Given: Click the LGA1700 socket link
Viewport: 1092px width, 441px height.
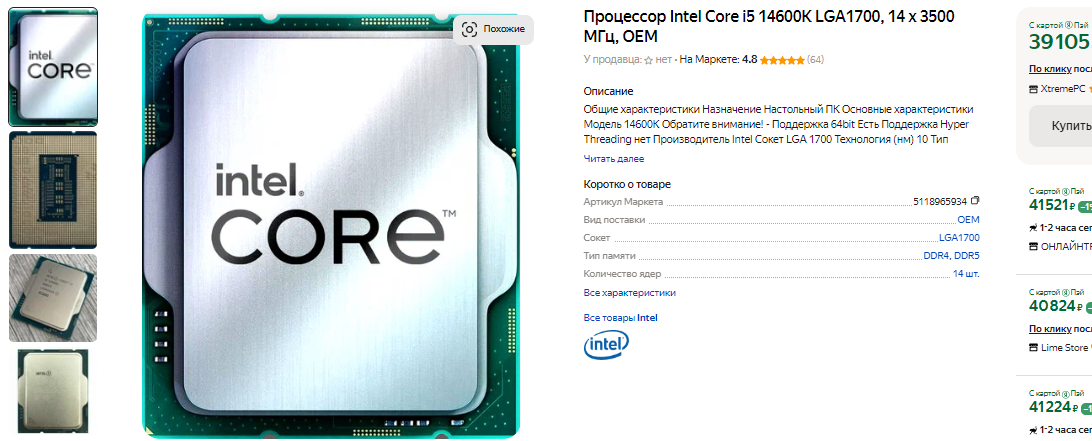Looking at the screenshot, I should coord(959,238).
